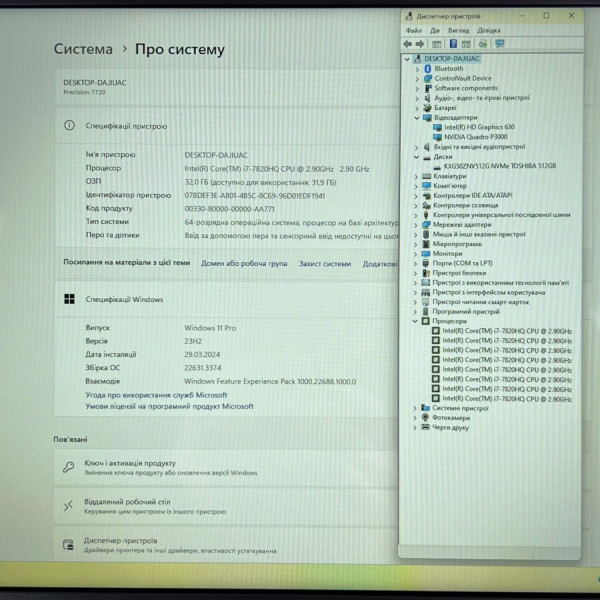The image size is (600, 600).
Task: Click the blue Help icon in Device Manager toolbar
Action: pos(453,44)
